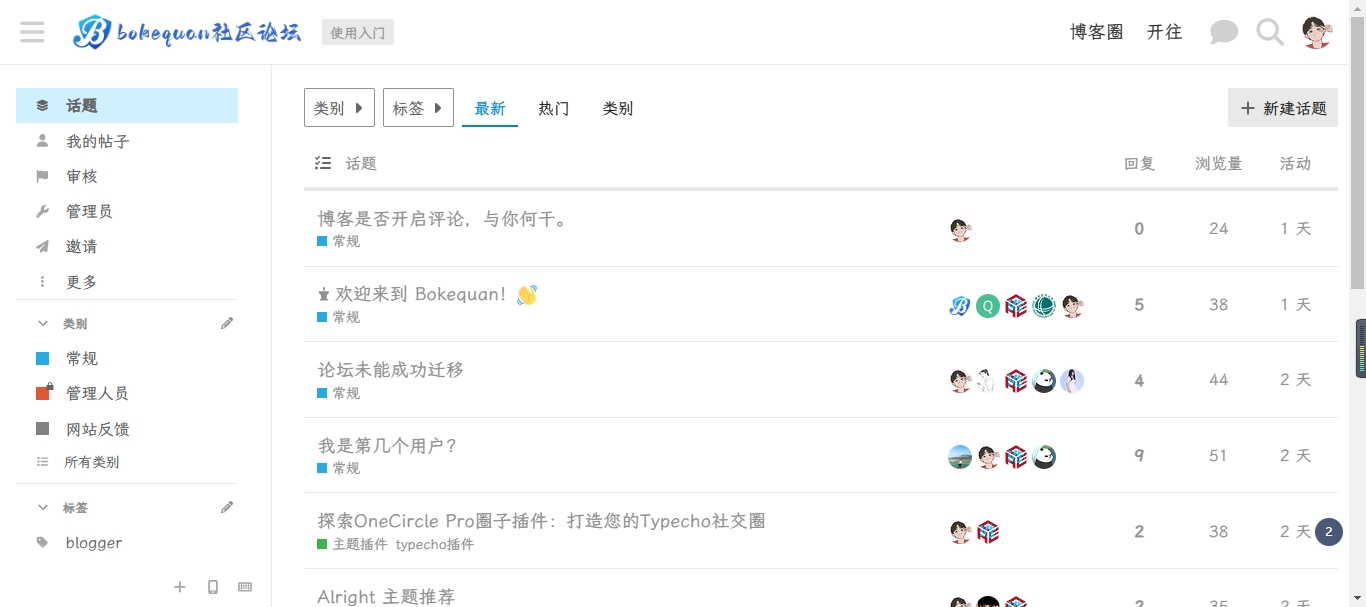Open user profile avatar in header
The width and height of the screenshot is (1366, 607).
pos(1317,32)
